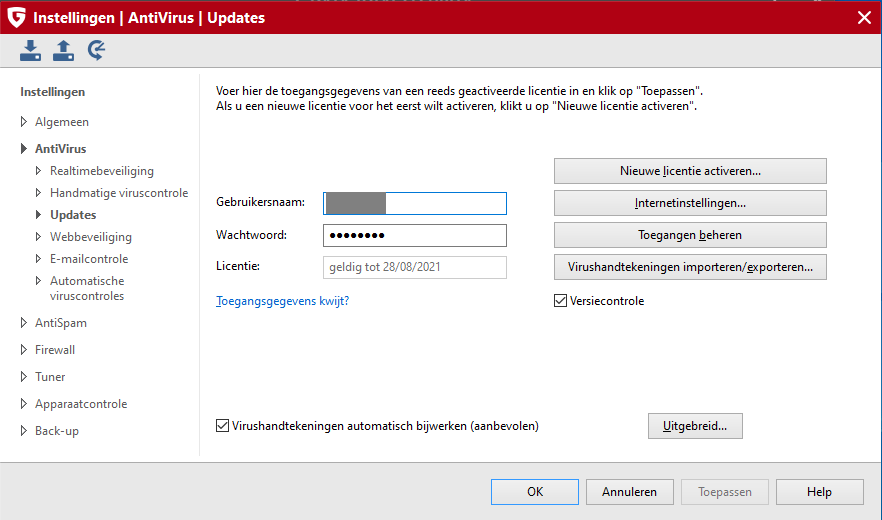Open Handmatige viruscontrole settings
Viewport: 882px width, 520px height.
tap(119, 192)
